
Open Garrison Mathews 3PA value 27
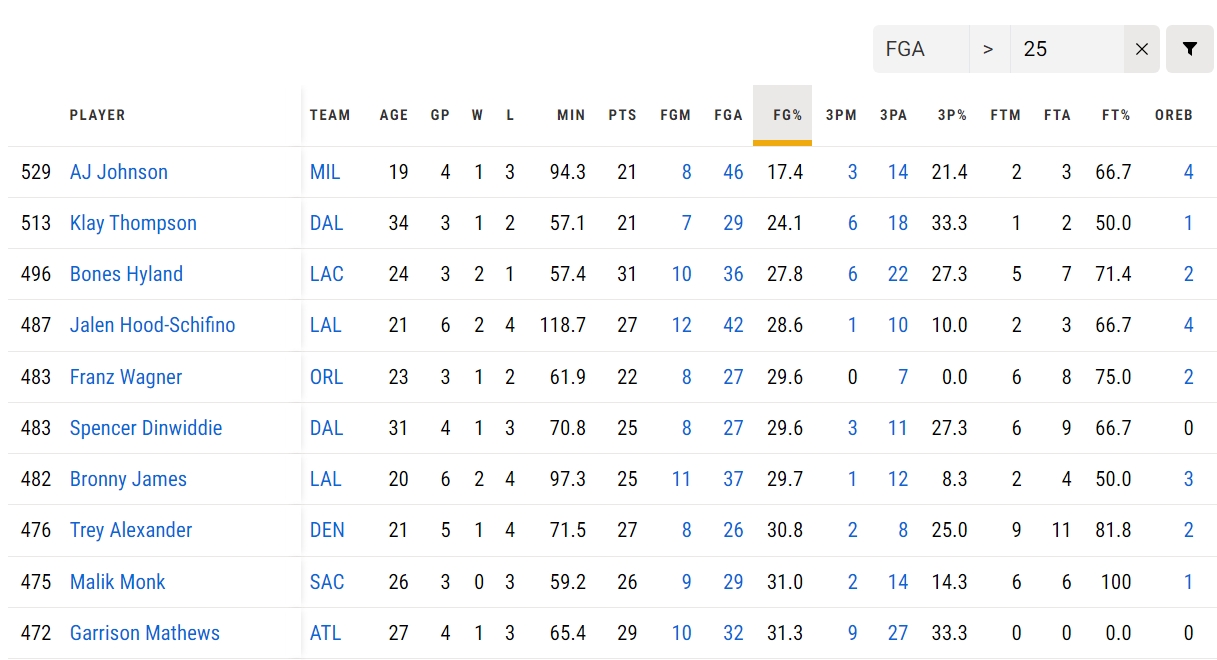point(898,633)
